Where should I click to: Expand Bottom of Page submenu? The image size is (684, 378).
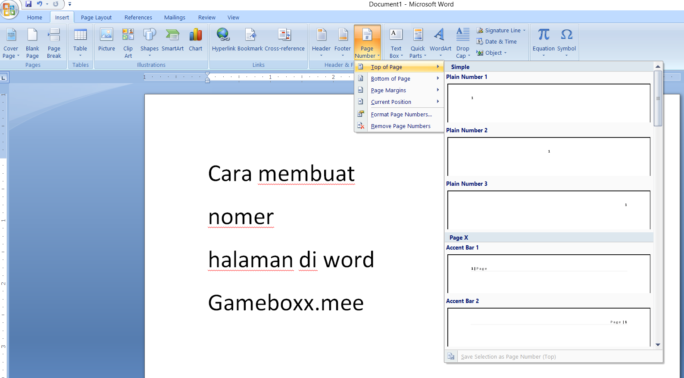[399, 78]
